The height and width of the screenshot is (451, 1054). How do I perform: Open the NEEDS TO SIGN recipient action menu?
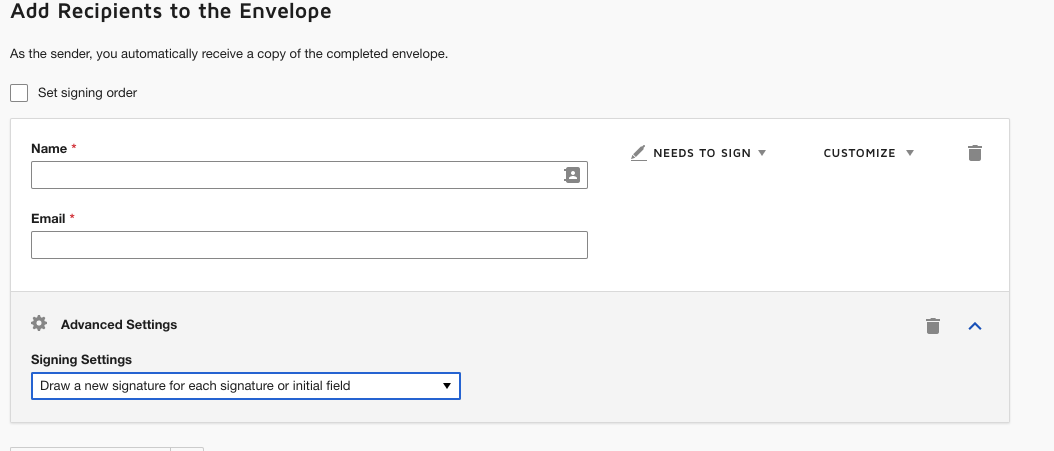tap(701, 153)
